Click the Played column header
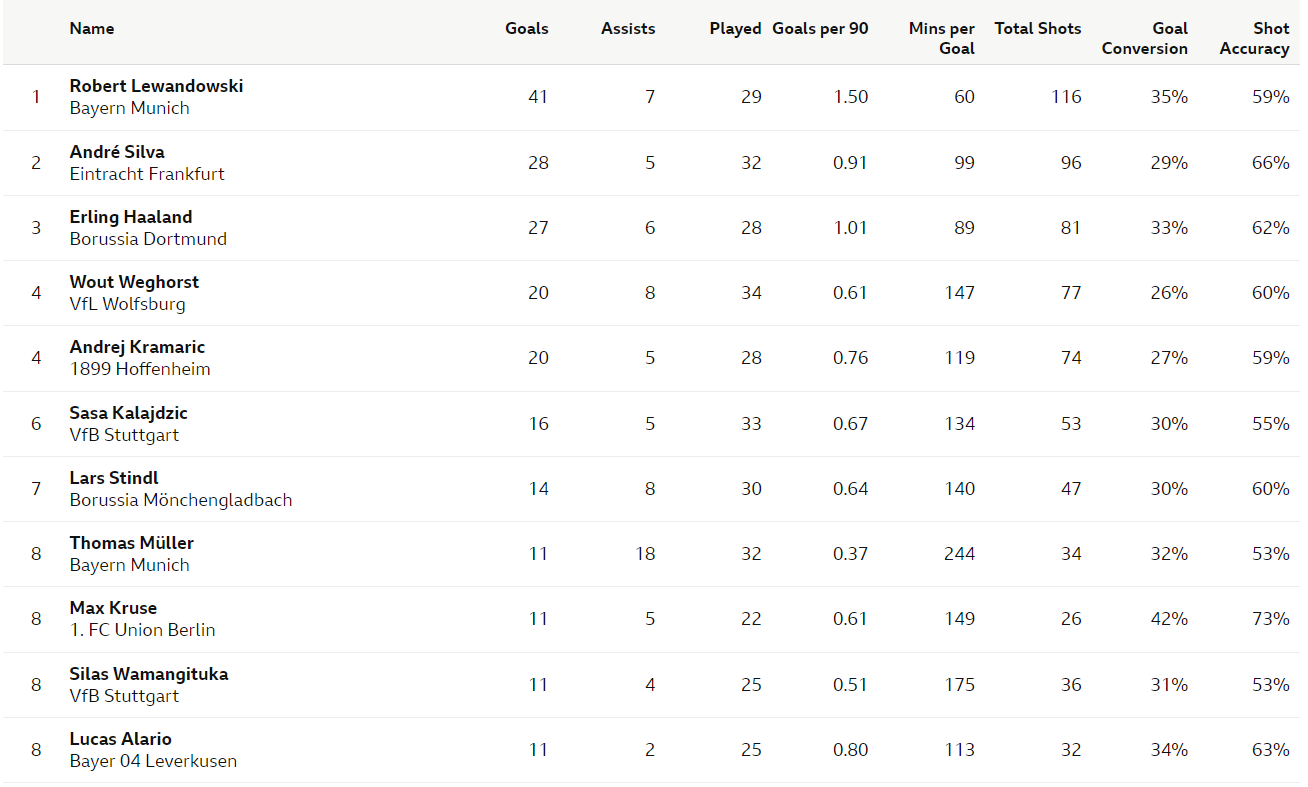The image size is (1308, 787). click(x=735, y=28)
